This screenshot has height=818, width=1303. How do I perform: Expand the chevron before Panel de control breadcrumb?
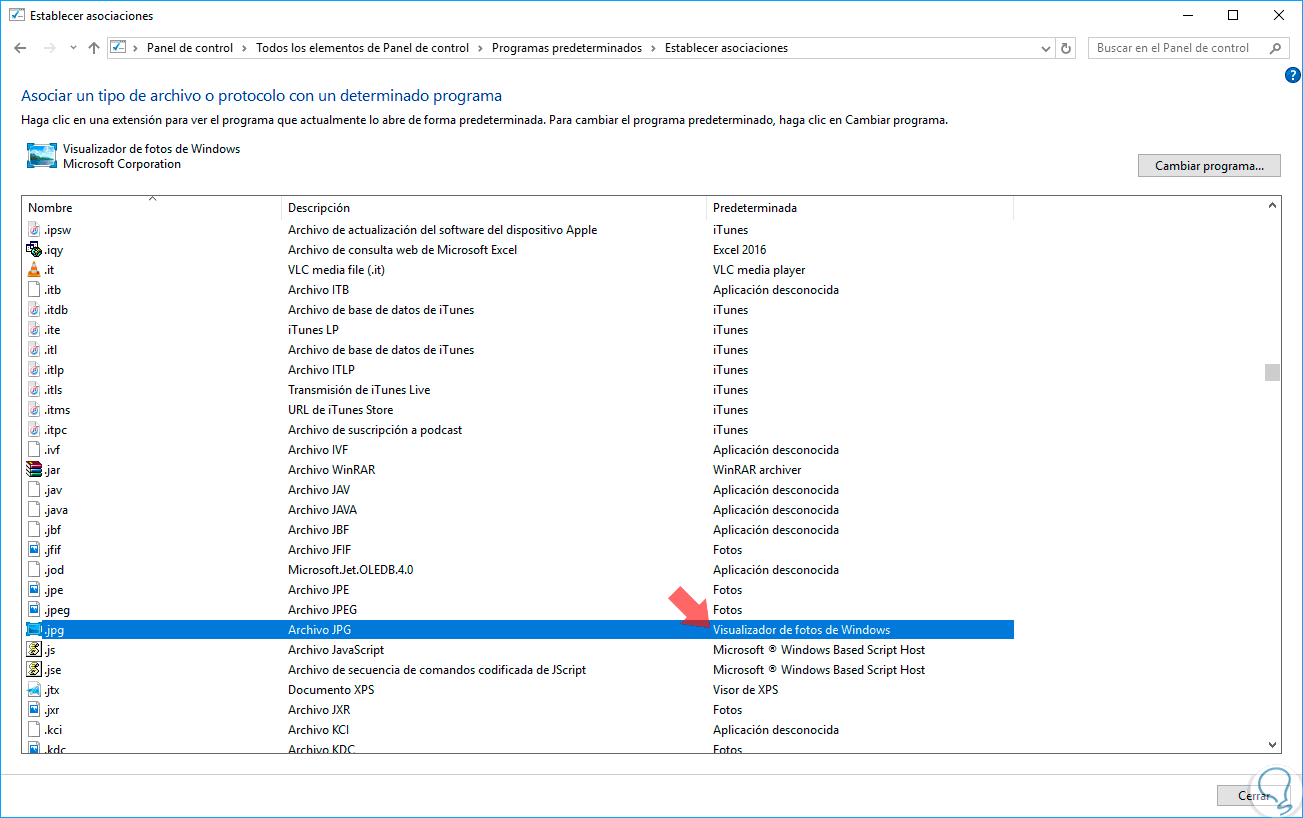[x=136, y=48]
